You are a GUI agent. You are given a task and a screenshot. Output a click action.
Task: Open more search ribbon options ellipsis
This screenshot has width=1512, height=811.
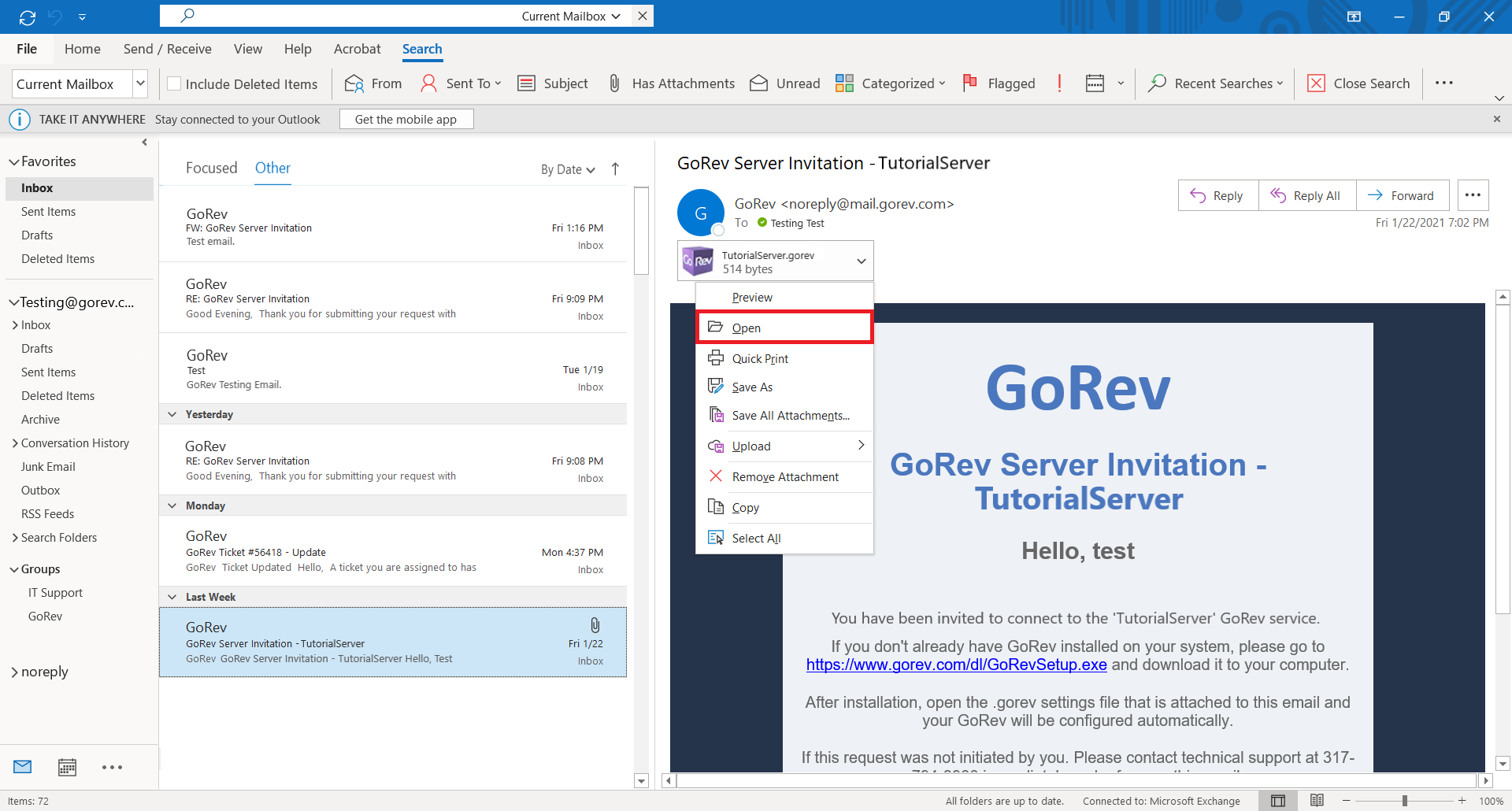(x=1443, y=83)
